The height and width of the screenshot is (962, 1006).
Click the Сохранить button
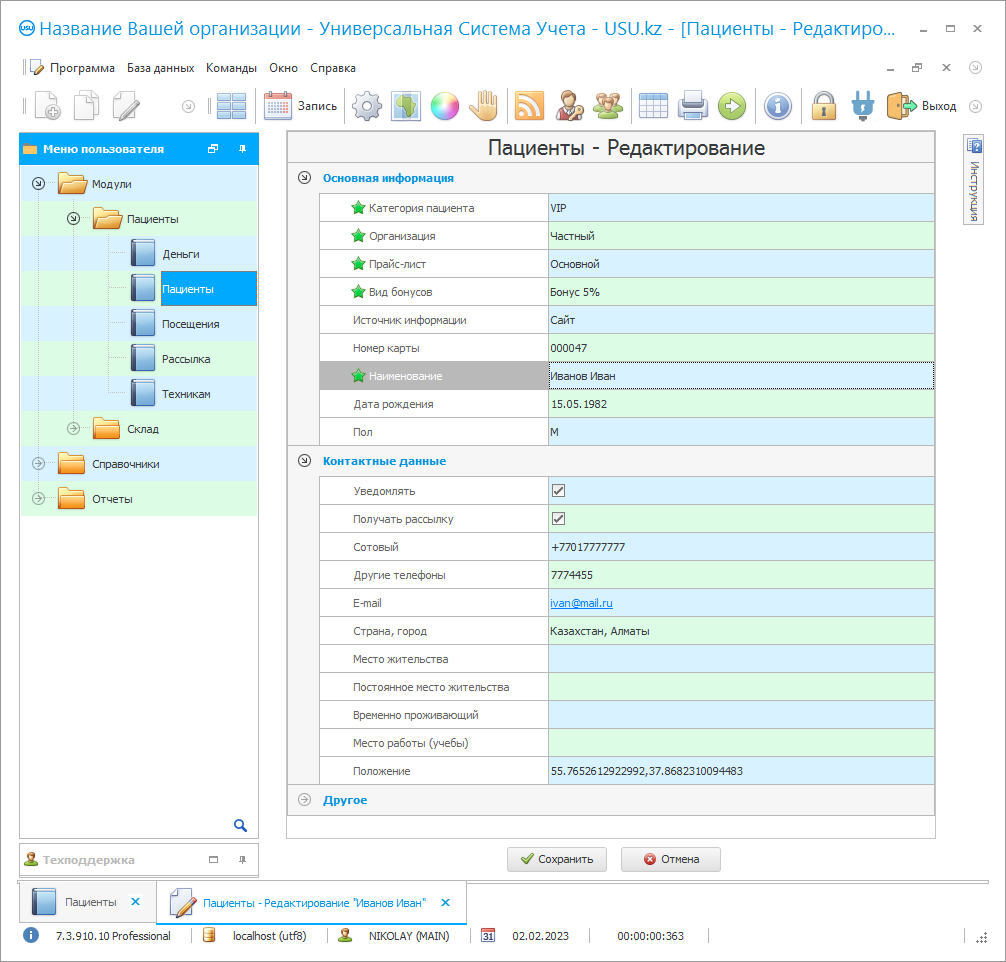pyautogui.click(x=557, y=859)
